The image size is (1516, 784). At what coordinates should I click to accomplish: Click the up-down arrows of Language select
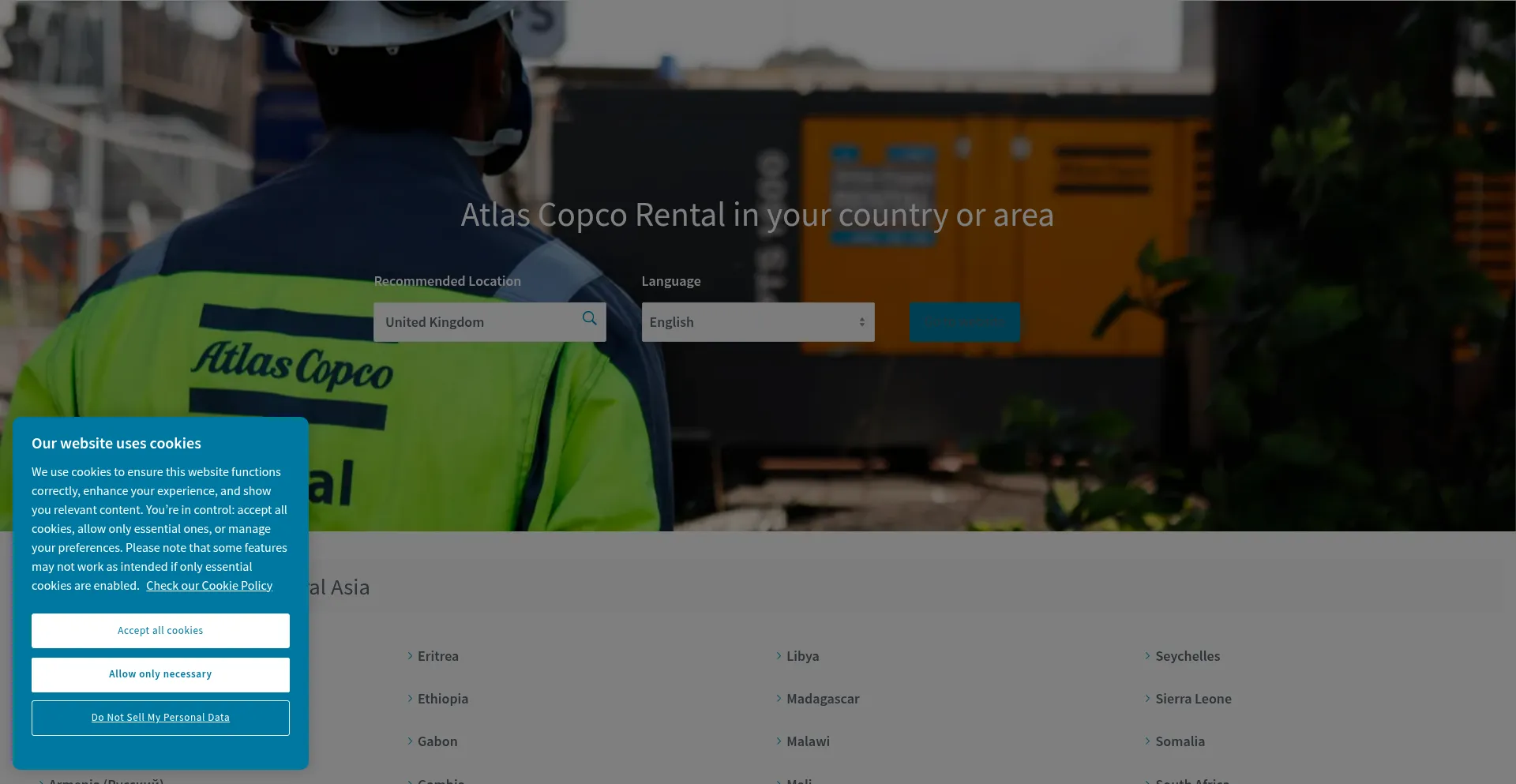point(861,322)
